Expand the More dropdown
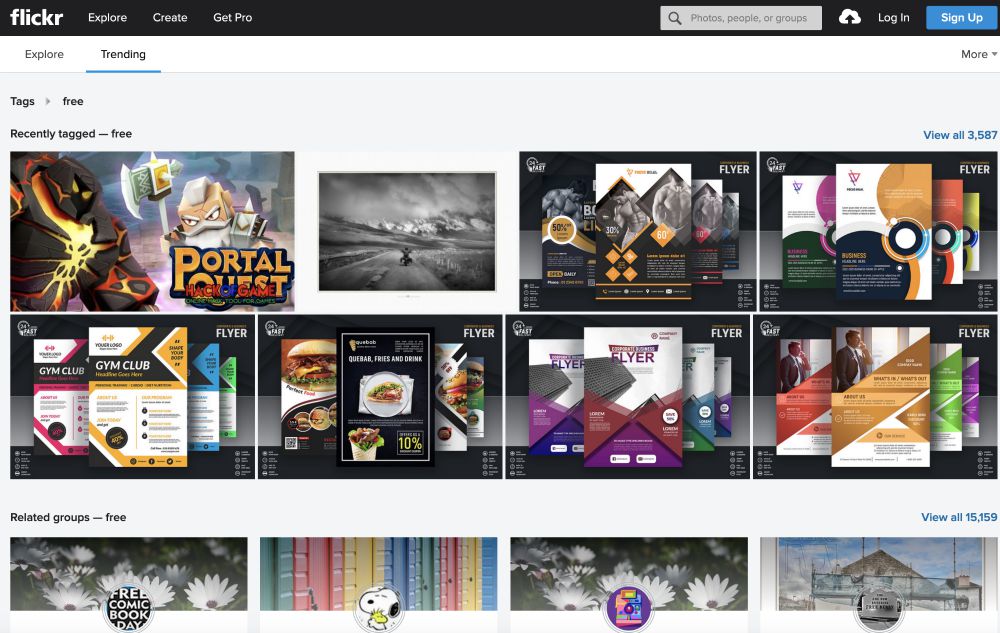This screenshot has width=1000, height=633. [x=978, y=54]
